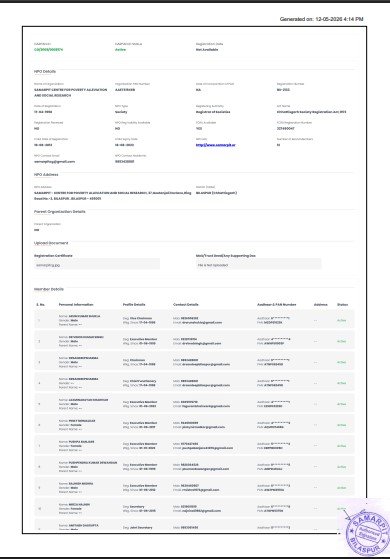This screenshot has height=559, width=390.
Task: Select the Profile Details column header
Action: coord(134,305)
